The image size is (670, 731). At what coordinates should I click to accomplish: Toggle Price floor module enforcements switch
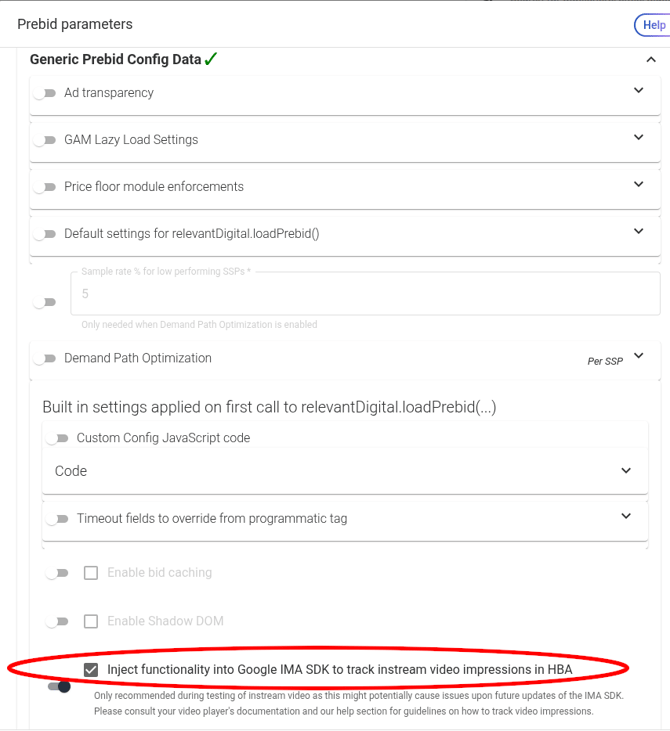click(44, 187)
